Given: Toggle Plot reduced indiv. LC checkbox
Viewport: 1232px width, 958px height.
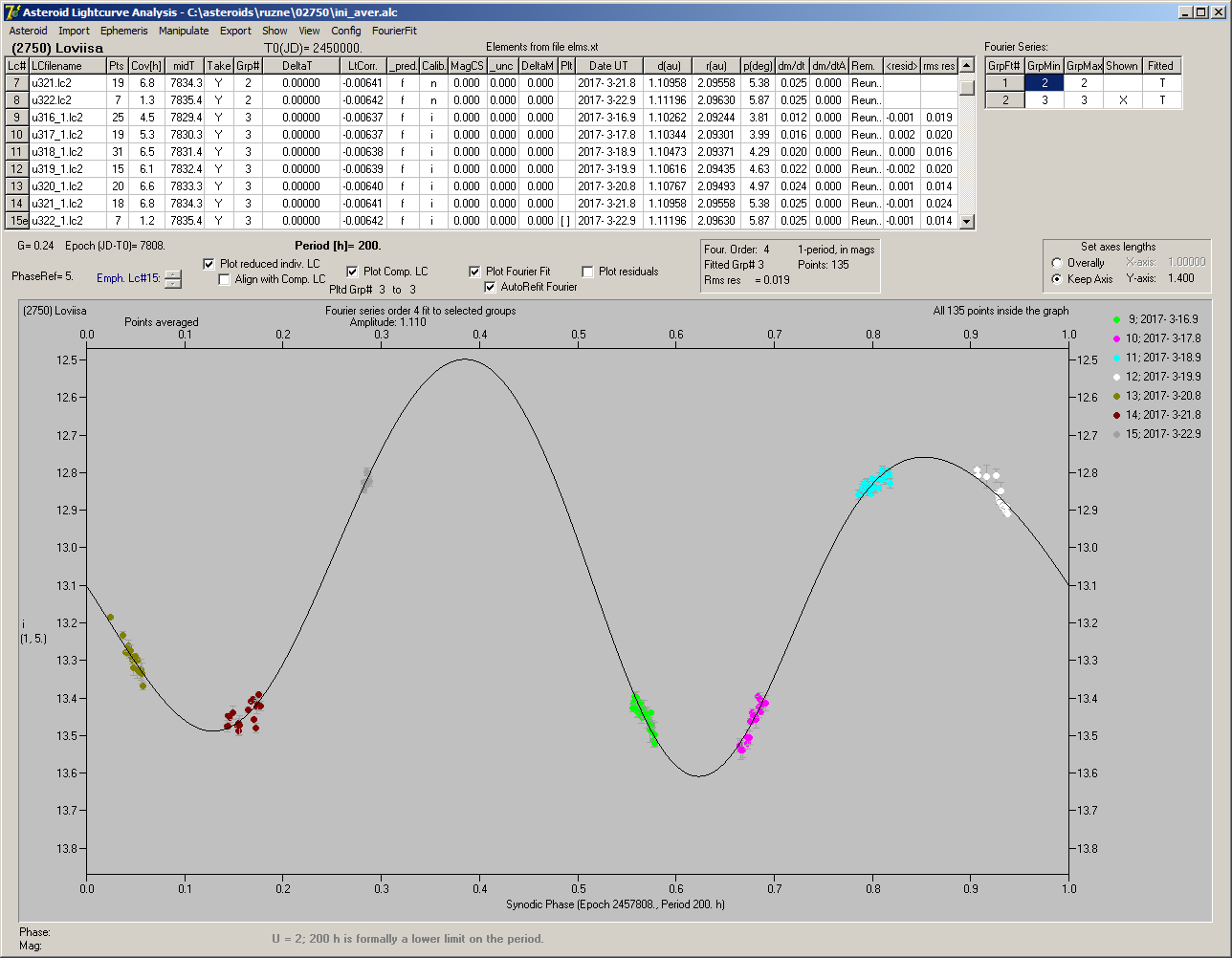Looking at the screenshot, I should (x=209, y=264).
